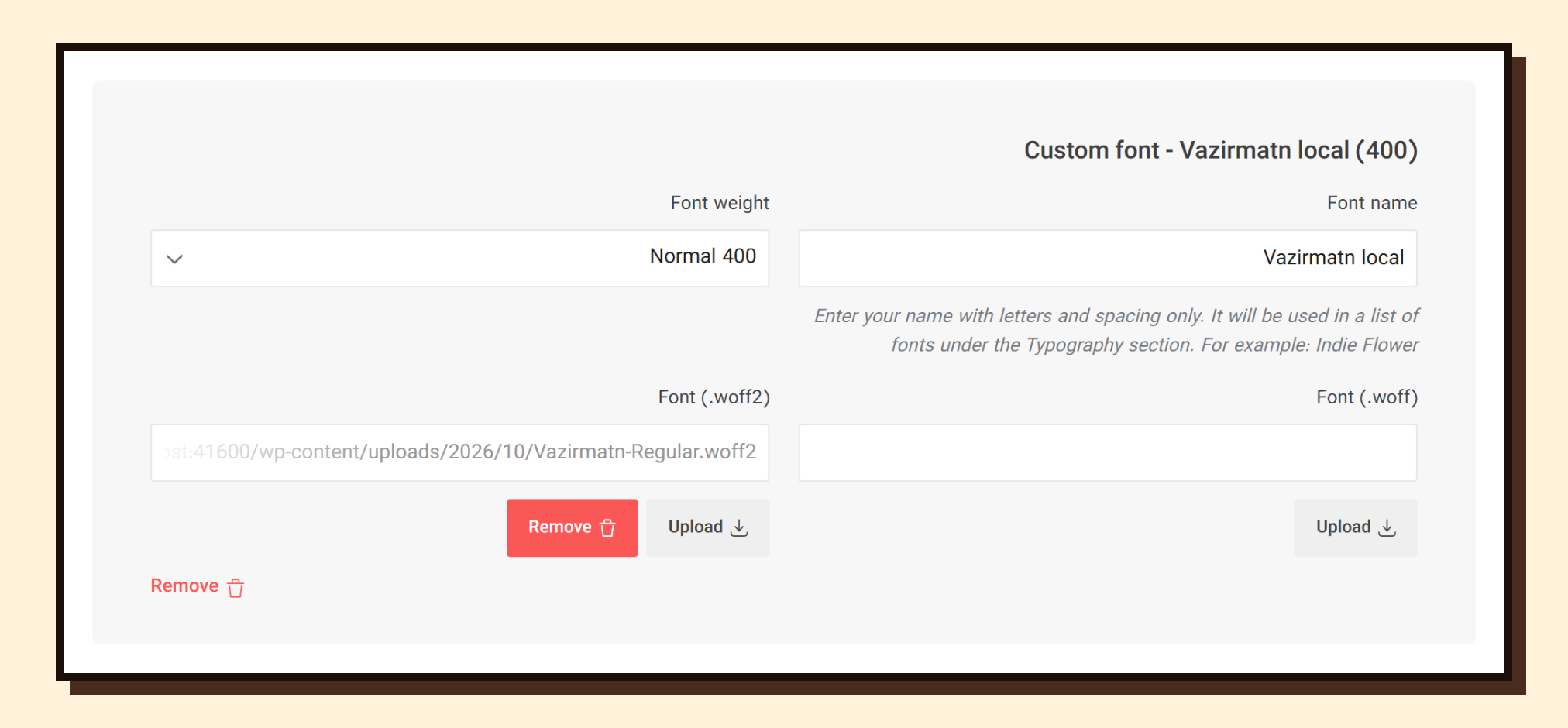This screenshot has height=728, width=1568.
Task: Click download arrow icon in woff Upload
Action: pos(1387,527)
